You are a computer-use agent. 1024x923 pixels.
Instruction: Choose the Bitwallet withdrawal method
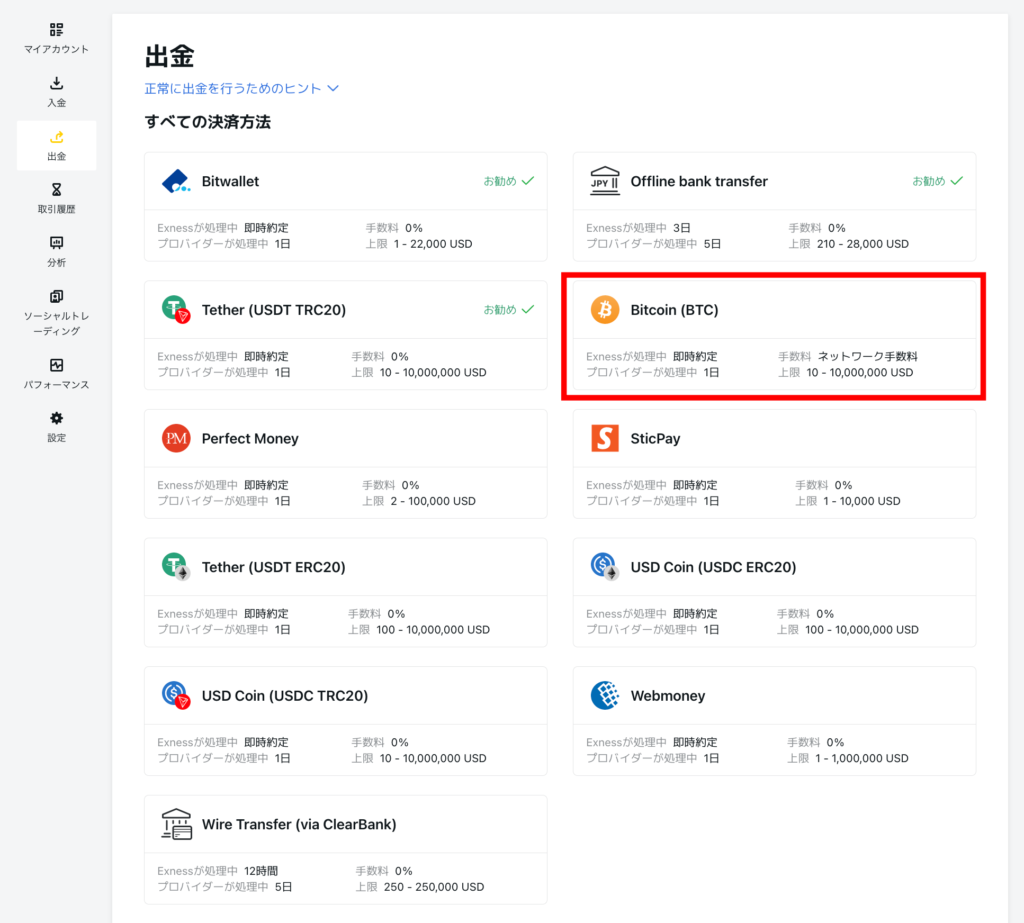[x=345, y=206]
